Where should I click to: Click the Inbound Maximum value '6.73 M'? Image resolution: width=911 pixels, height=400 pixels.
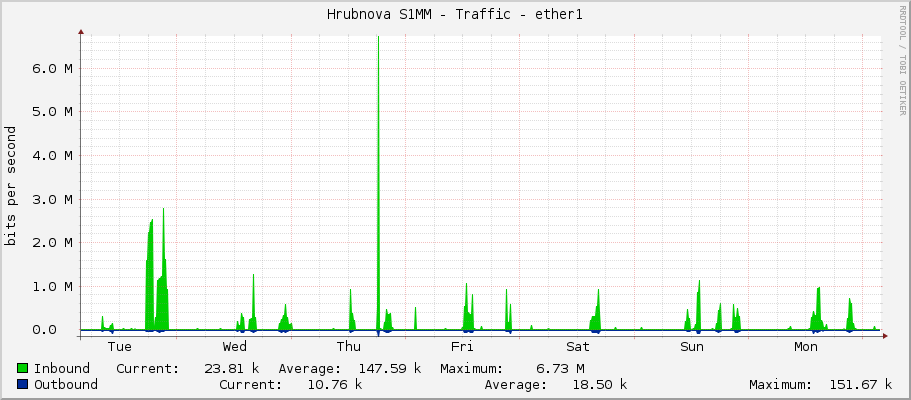click(561, 369)
